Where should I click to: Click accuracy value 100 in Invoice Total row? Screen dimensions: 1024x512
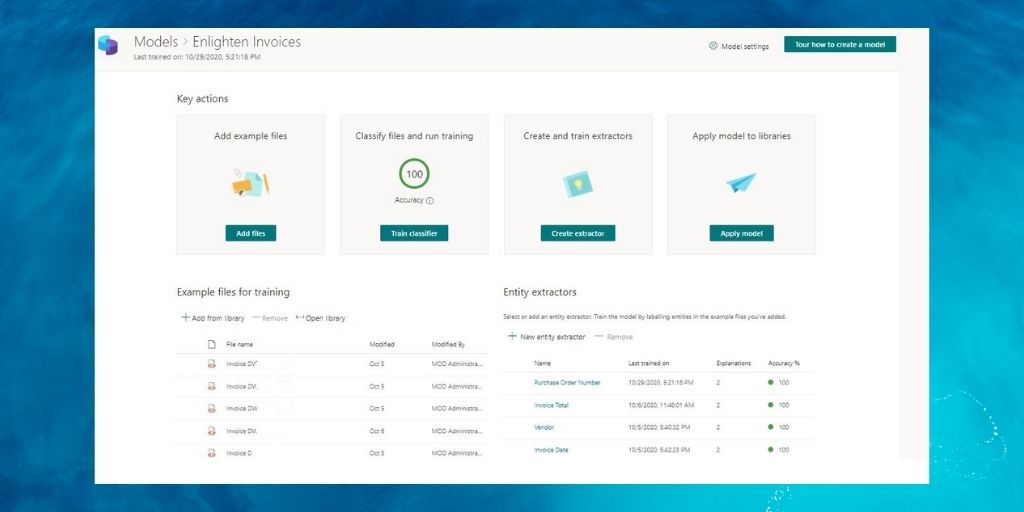point(784,405)
